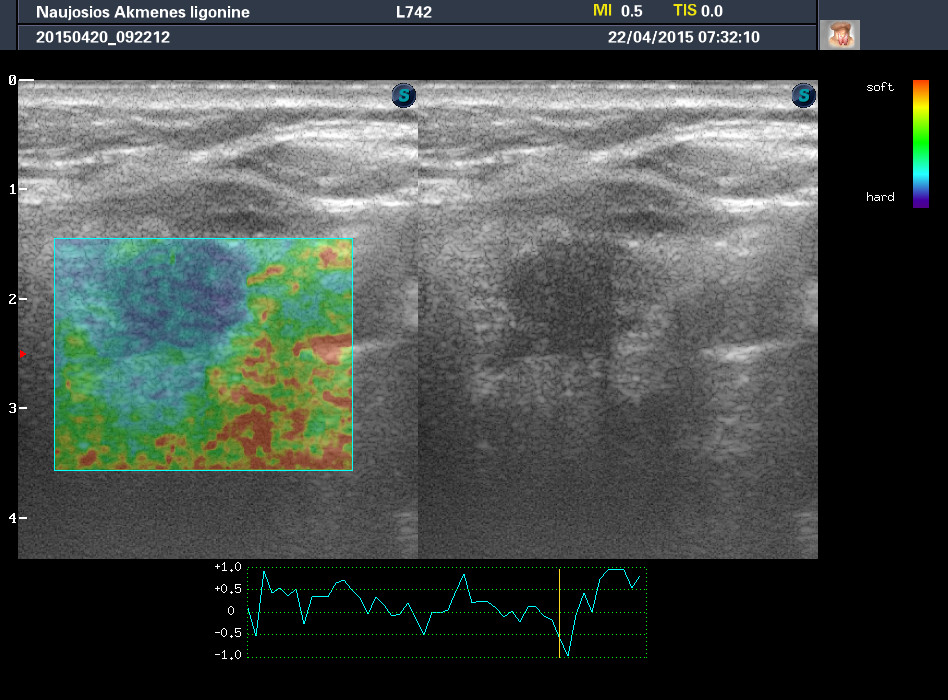Click the vertical cursor line in strain graph
The width and height of the screenshot is (948, 700).
(x=559, y=612)
